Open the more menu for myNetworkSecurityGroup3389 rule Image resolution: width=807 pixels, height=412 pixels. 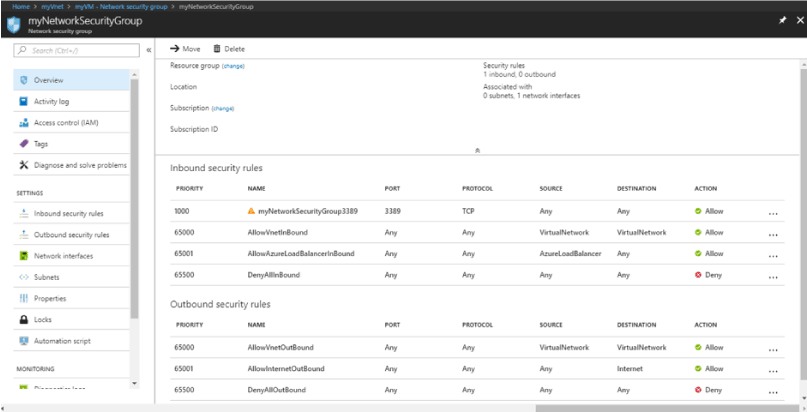(773, 213)
